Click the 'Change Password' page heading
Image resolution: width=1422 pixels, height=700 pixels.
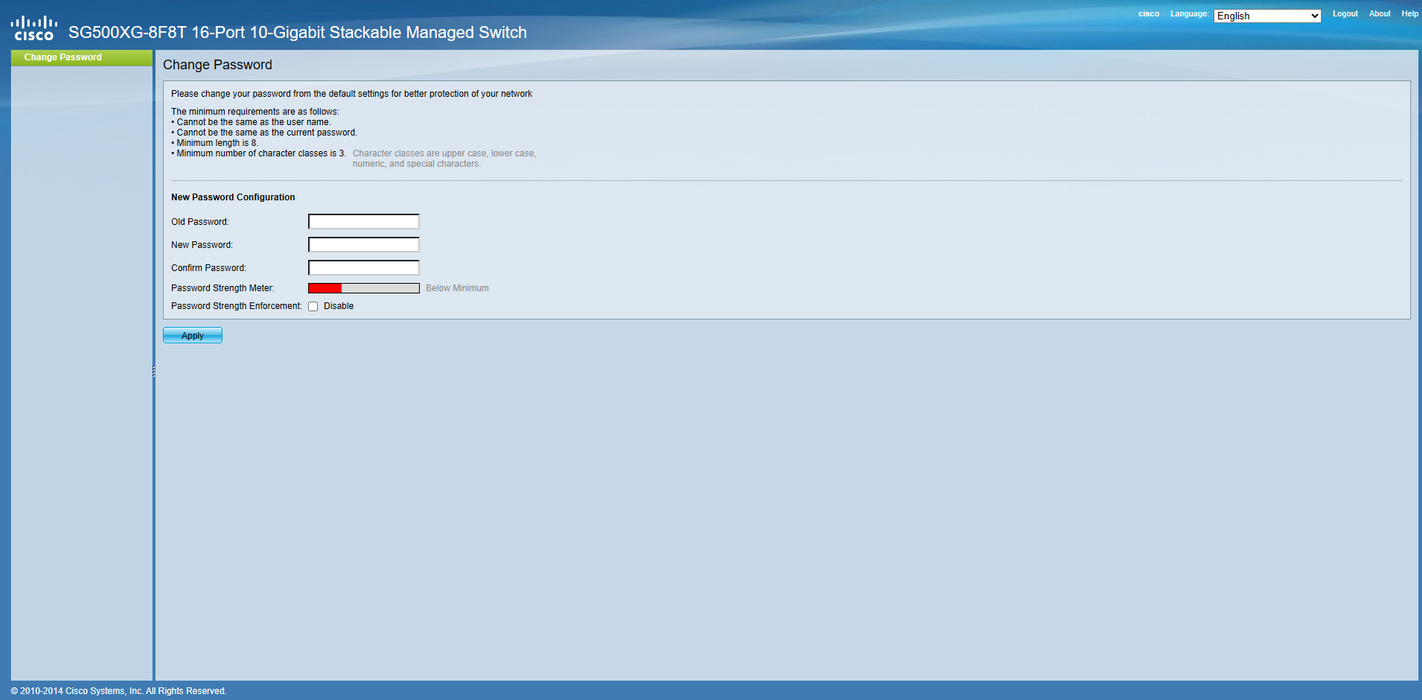pos(217,65)
